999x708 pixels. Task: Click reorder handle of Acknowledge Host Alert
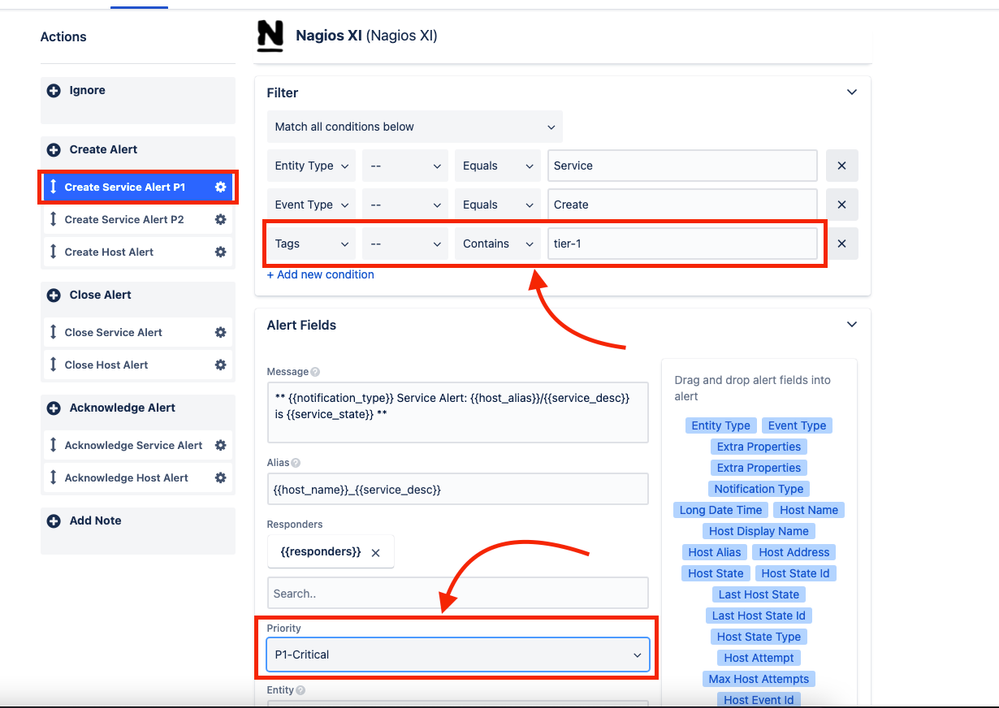pos(53,477)
